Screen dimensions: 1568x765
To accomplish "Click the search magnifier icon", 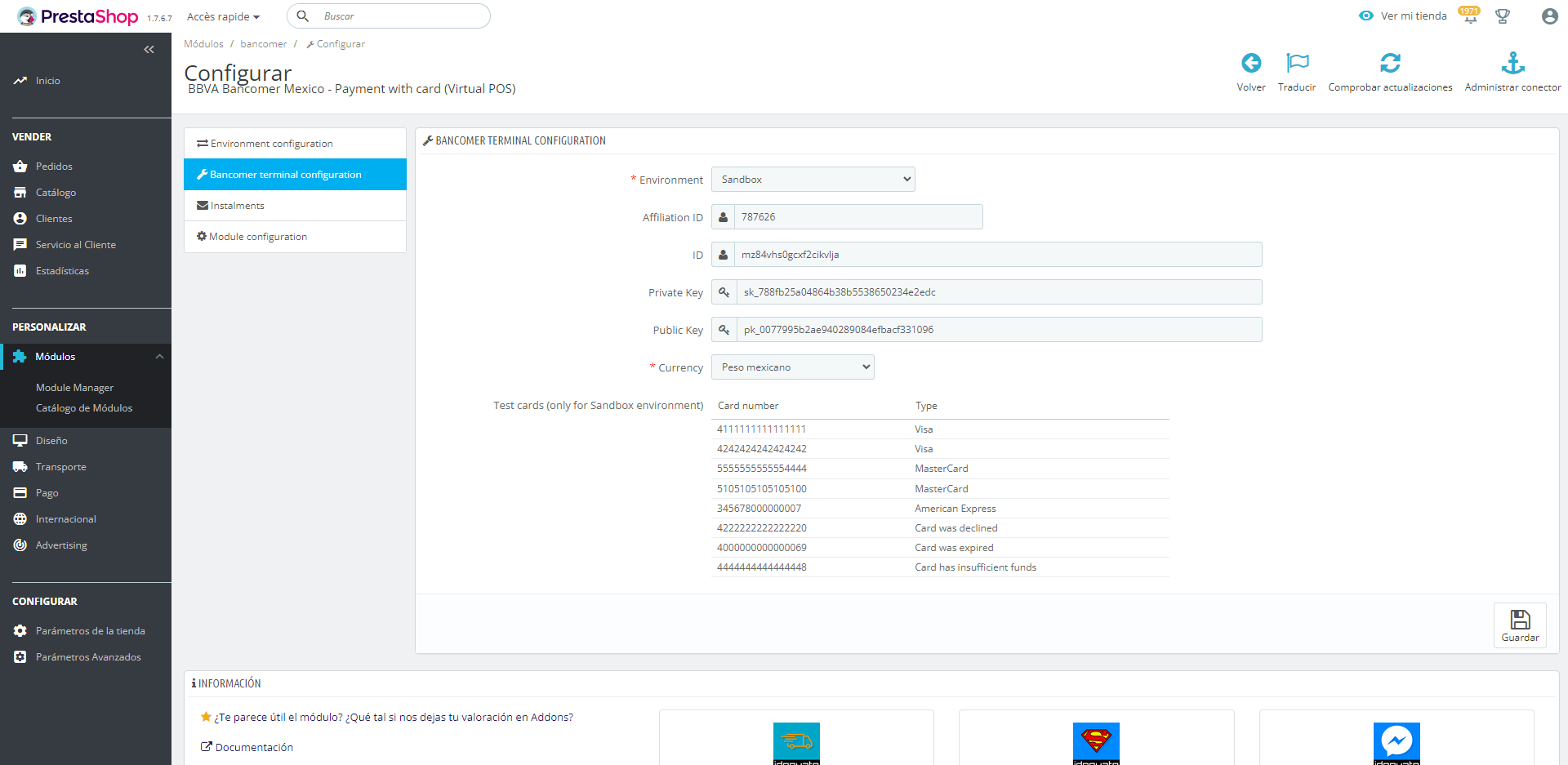I will point(302,16).
